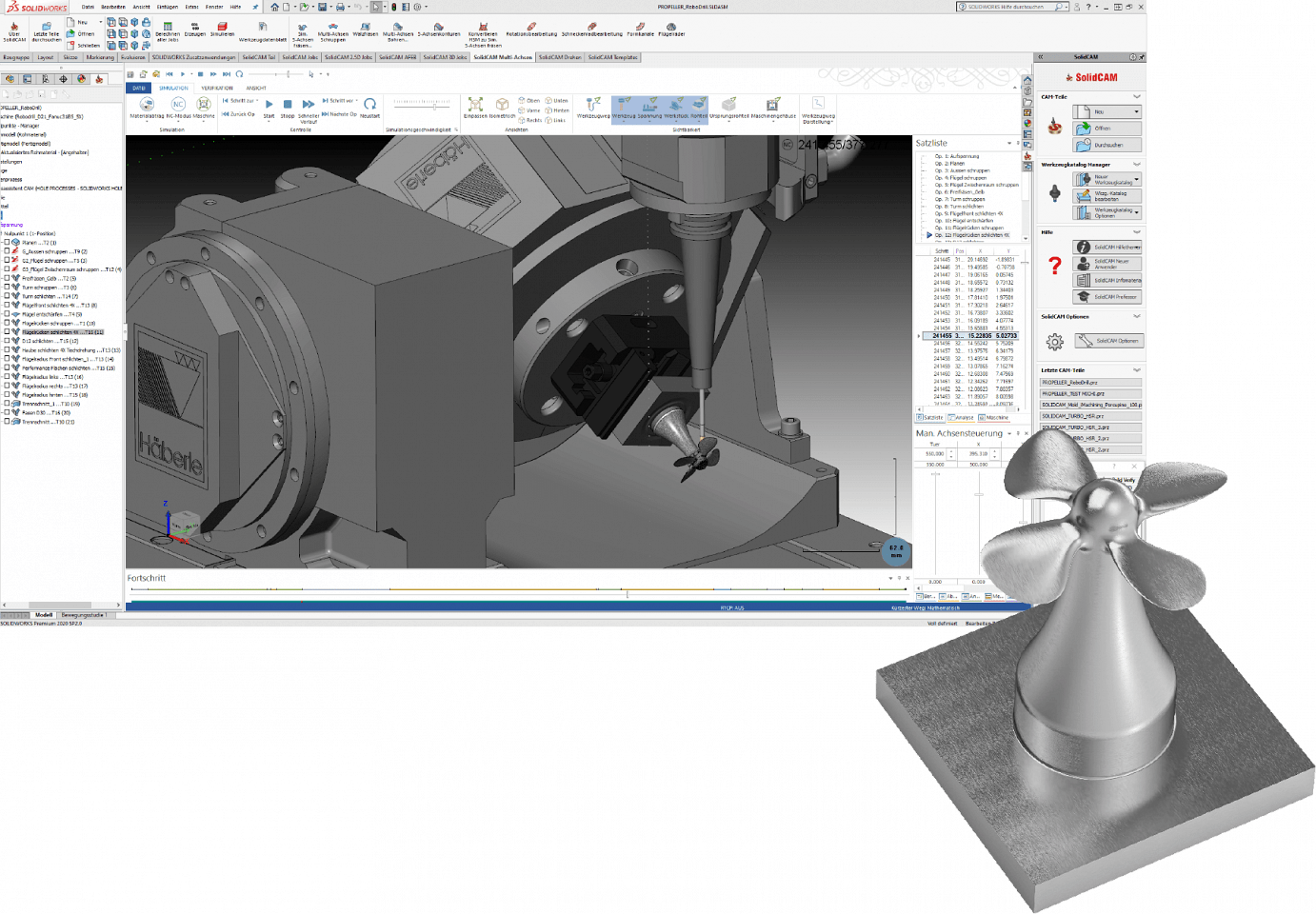Check the Turm schruppen ...T3 operation box

point(7,288)
